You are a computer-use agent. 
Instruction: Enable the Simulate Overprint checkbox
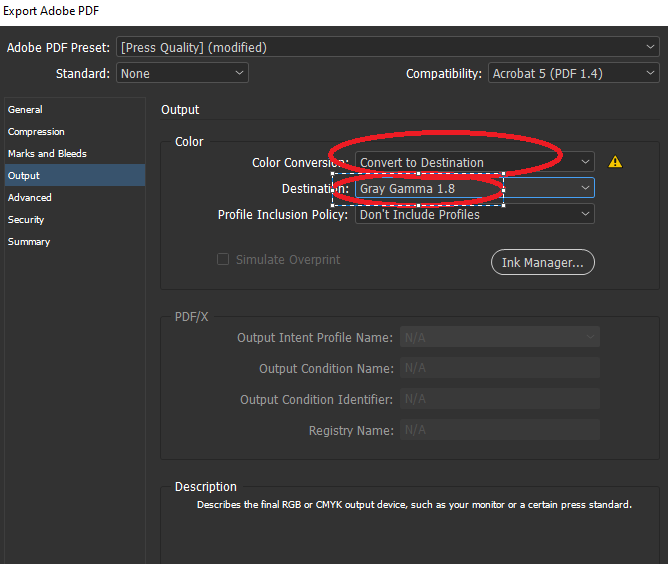coord(223,259)
